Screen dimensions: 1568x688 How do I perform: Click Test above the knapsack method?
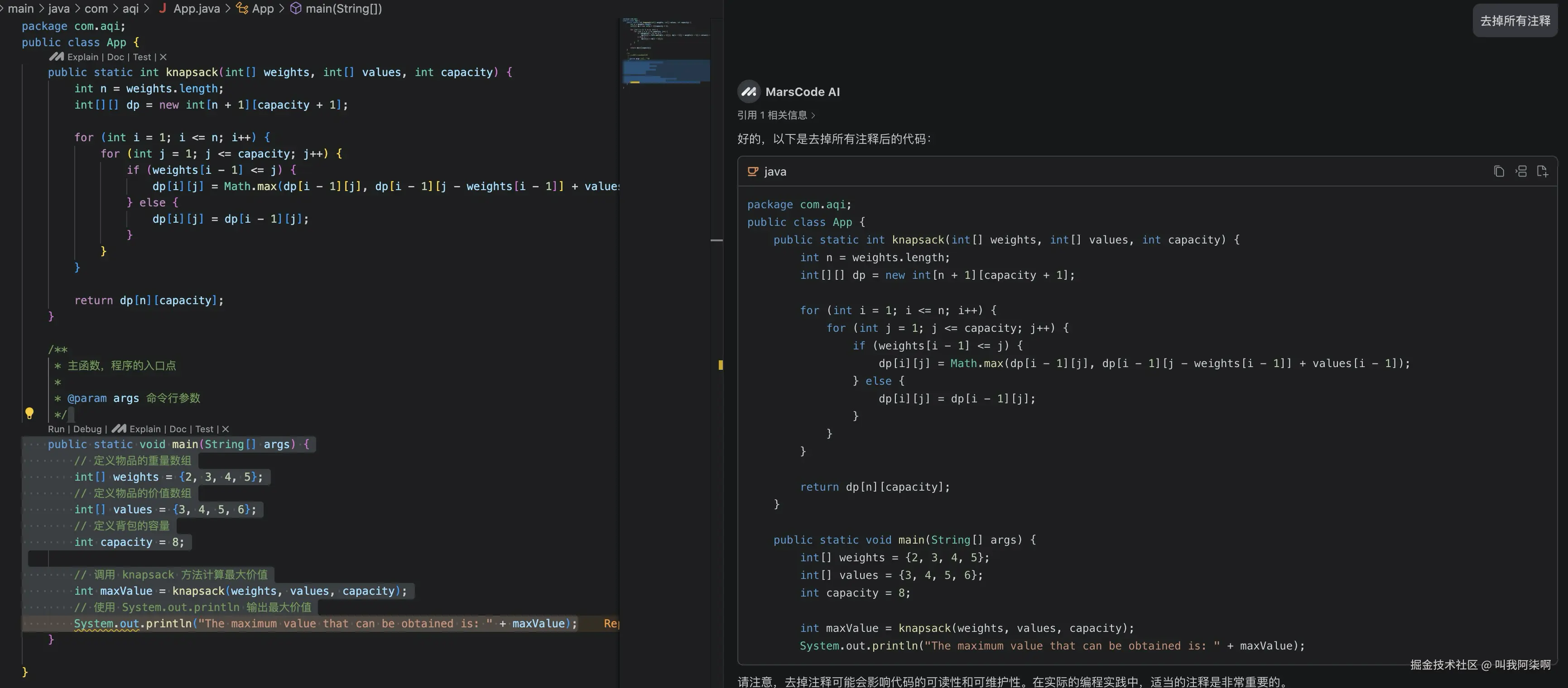click(x=142, y=57)
